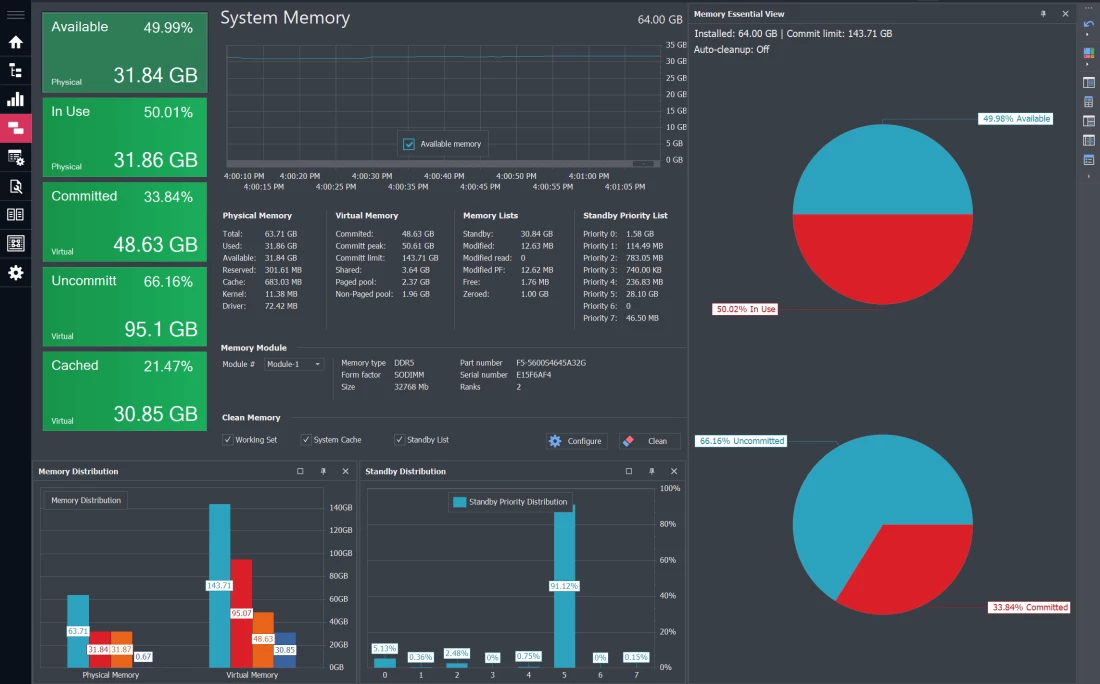Maximize the Standby Distribution panel
The height and width of the screenshot is (684, 1100).
click(x=628, y=471)
